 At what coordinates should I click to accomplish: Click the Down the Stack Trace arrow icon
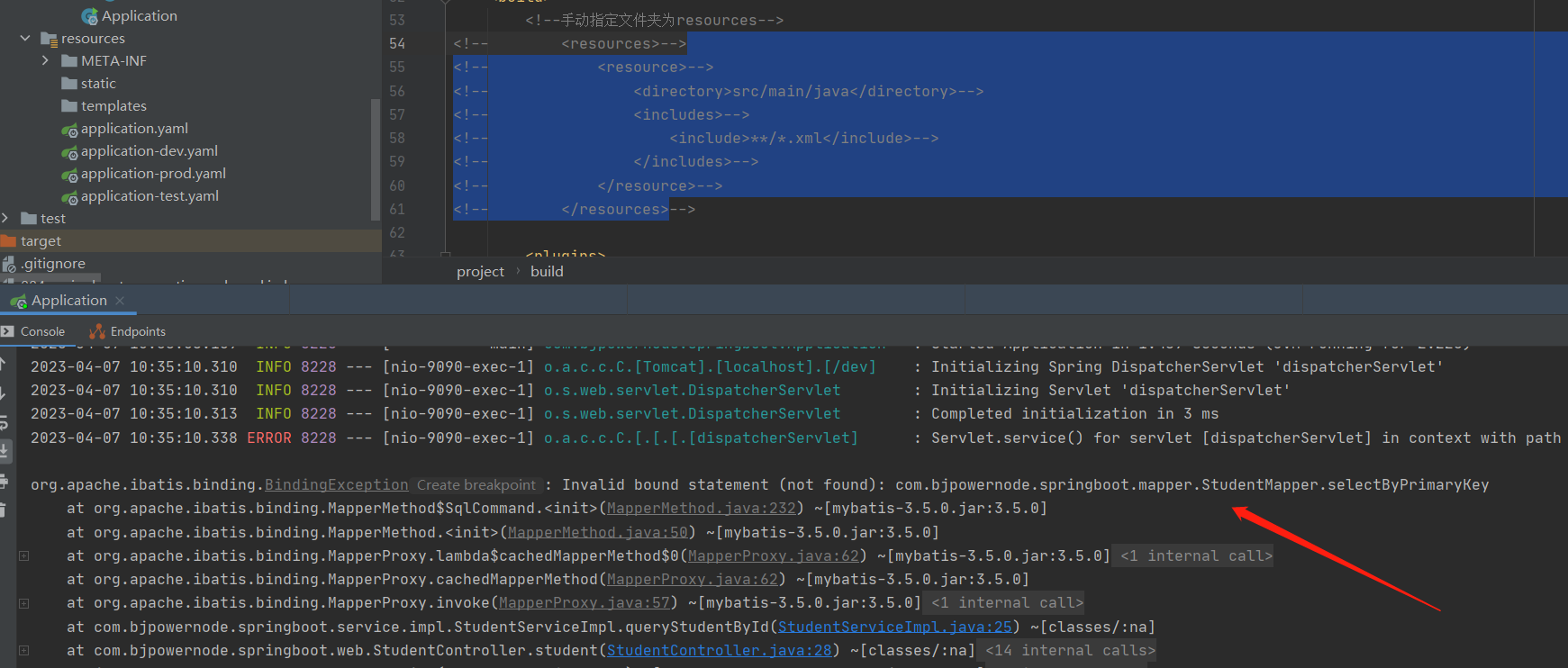coord(3,393)
